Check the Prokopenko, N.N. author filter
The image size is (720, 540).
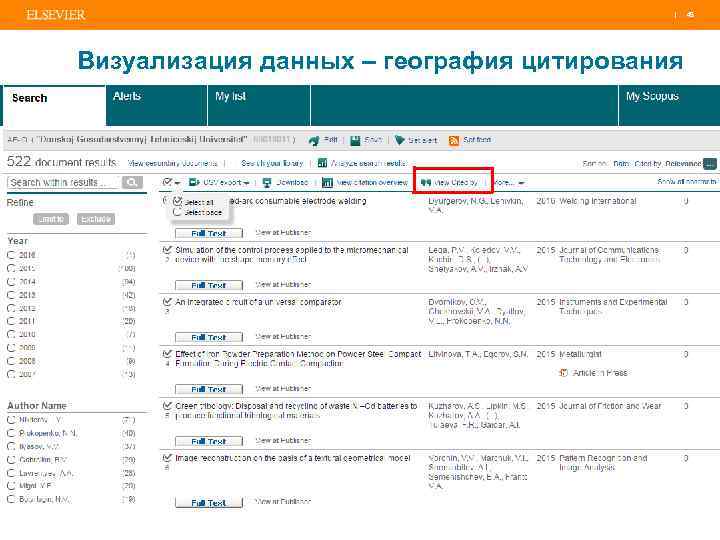11,433
